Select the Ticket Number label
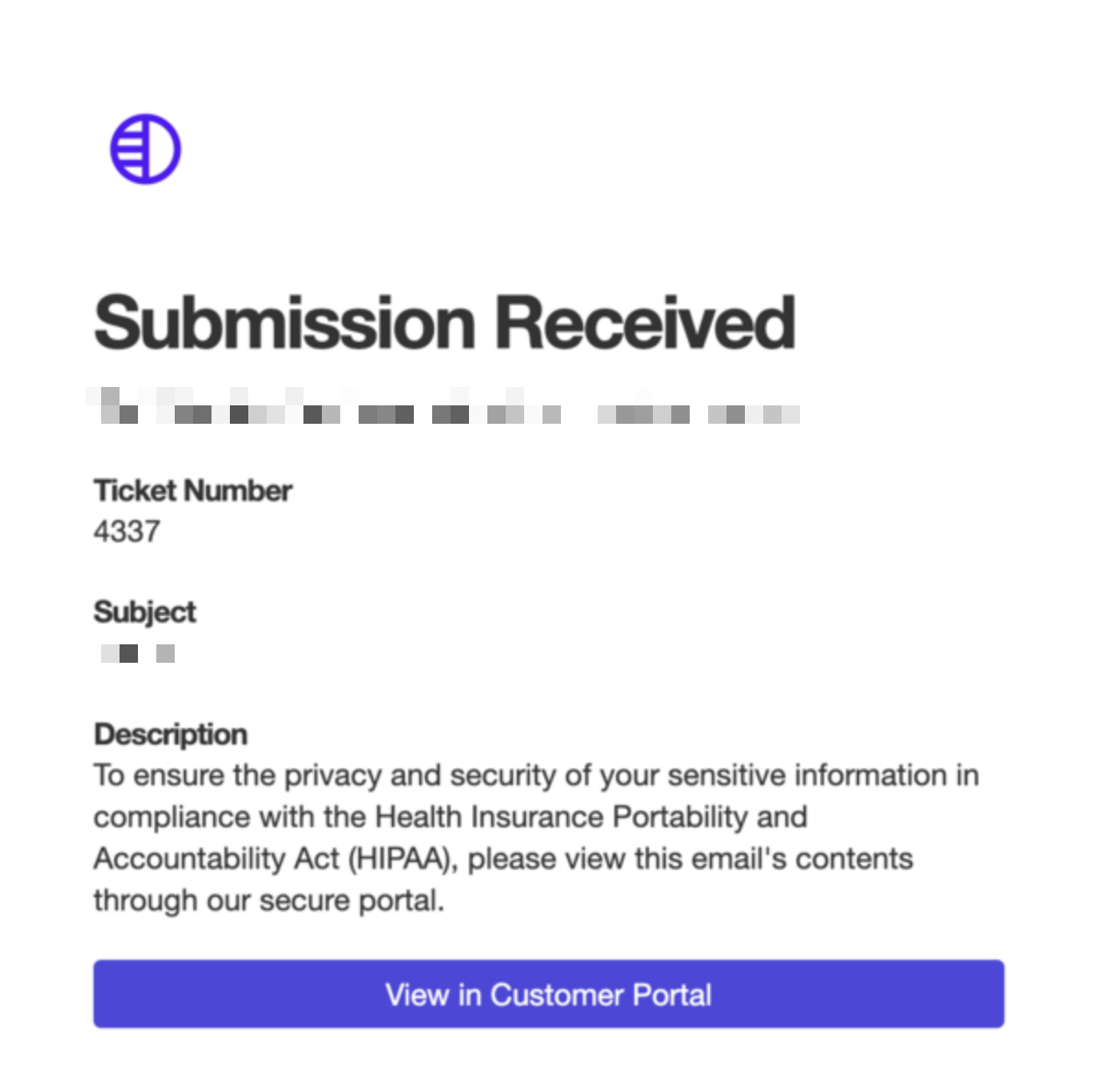This screenshot has height=1092, width=1109. point(192,491)
